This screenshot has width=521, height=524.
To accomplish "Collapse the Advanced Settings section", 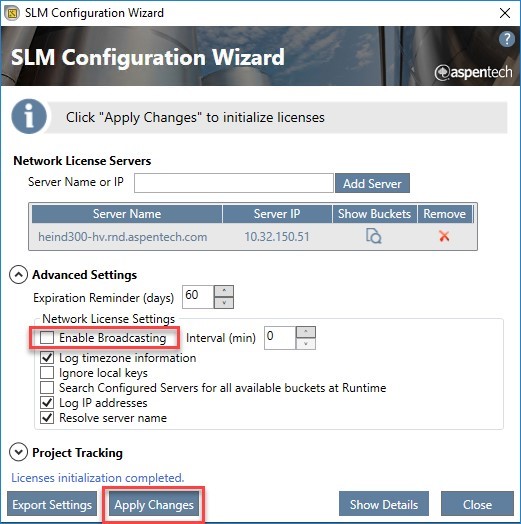I will point(18,275).
